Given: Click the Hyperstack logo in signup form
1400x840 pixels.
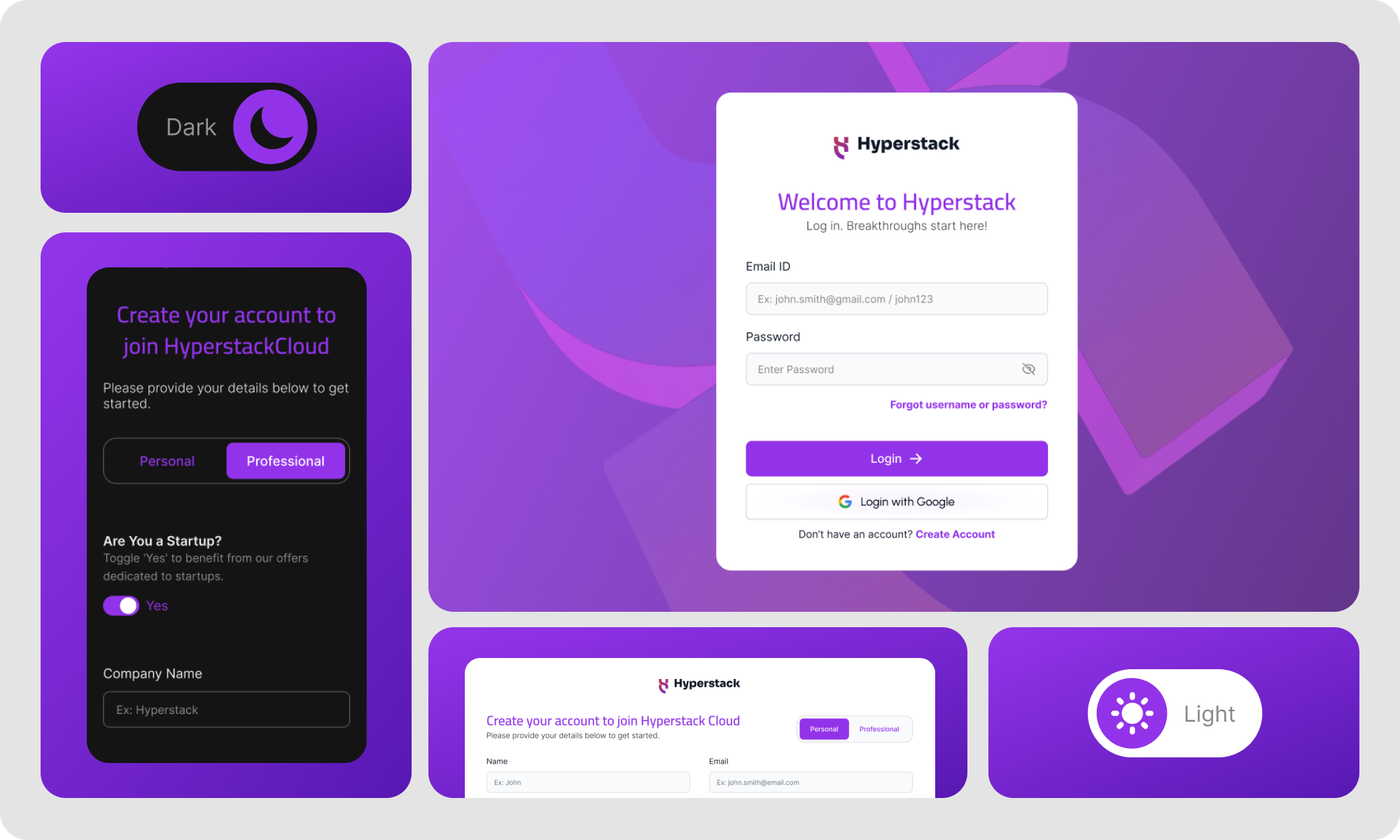Looking at the screenshot, I should (x=697, y=683).
